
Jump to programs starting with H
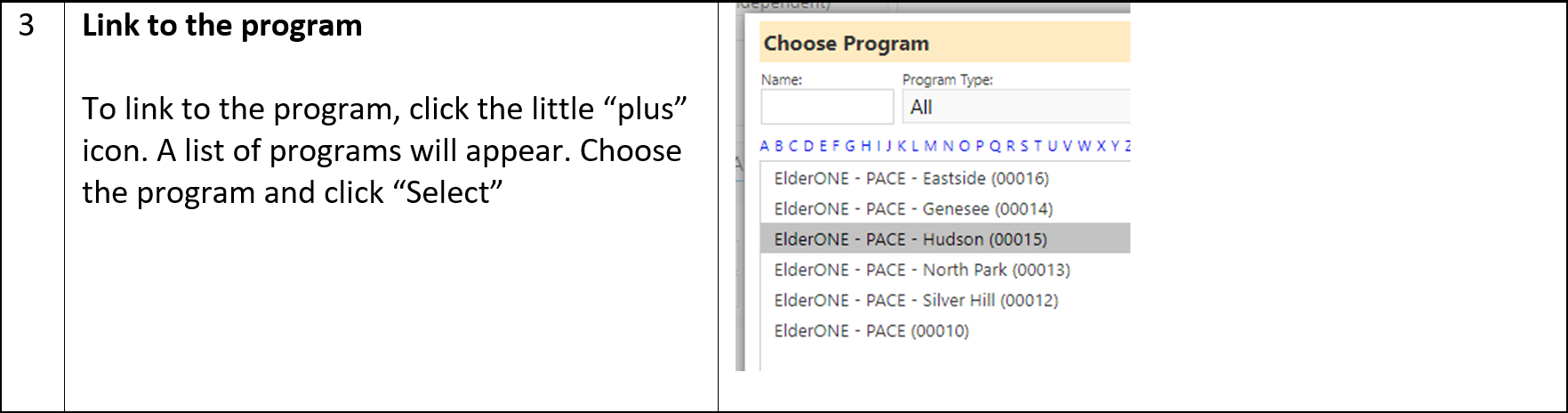coord(866,146)
